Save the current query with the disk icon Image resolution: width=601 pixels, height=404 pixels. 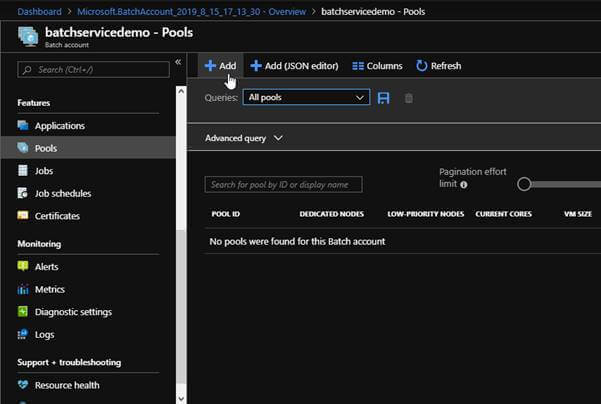tap(383, 98)
